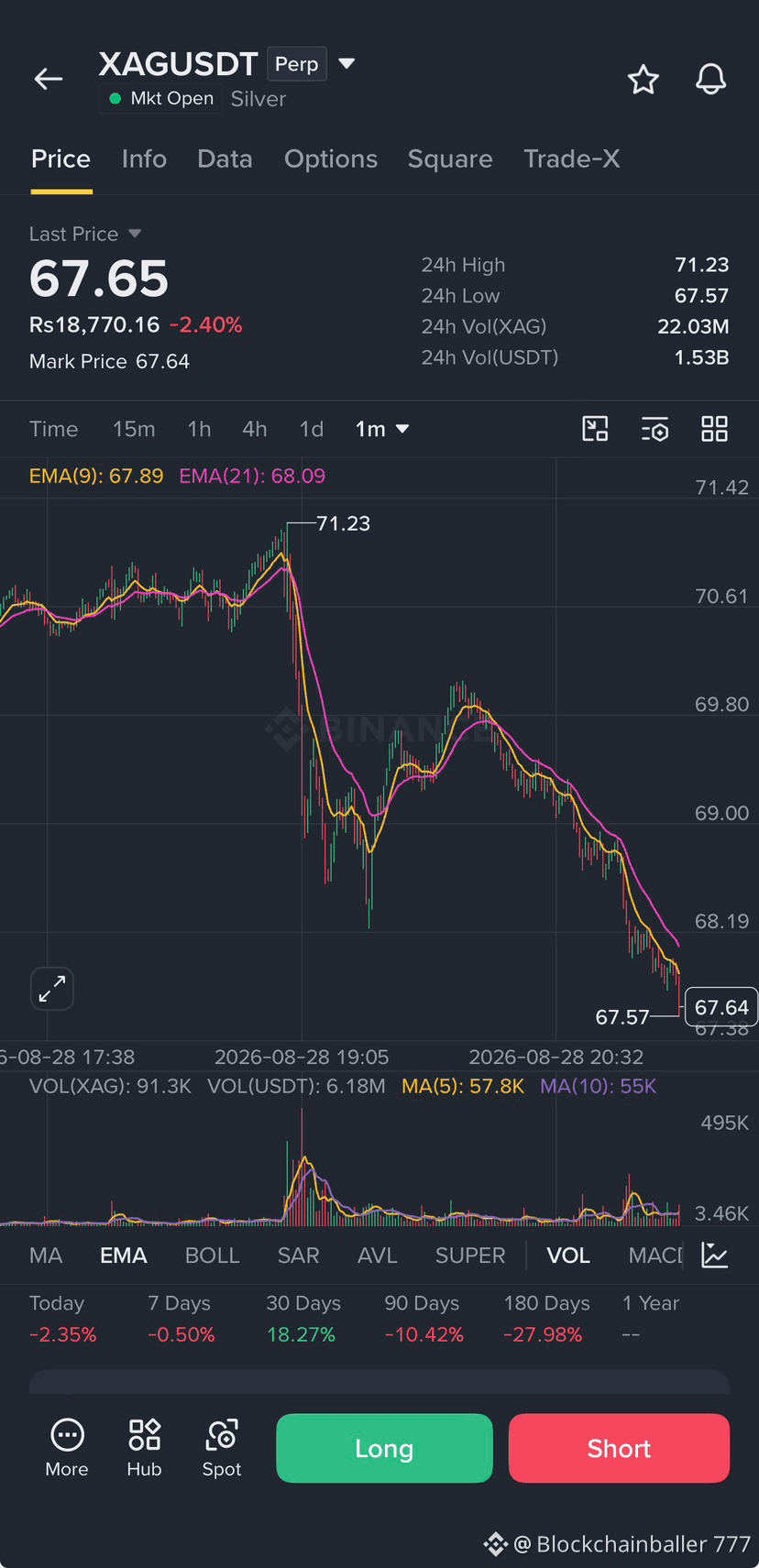Open price alert bell icon

[x=710, y=80]
